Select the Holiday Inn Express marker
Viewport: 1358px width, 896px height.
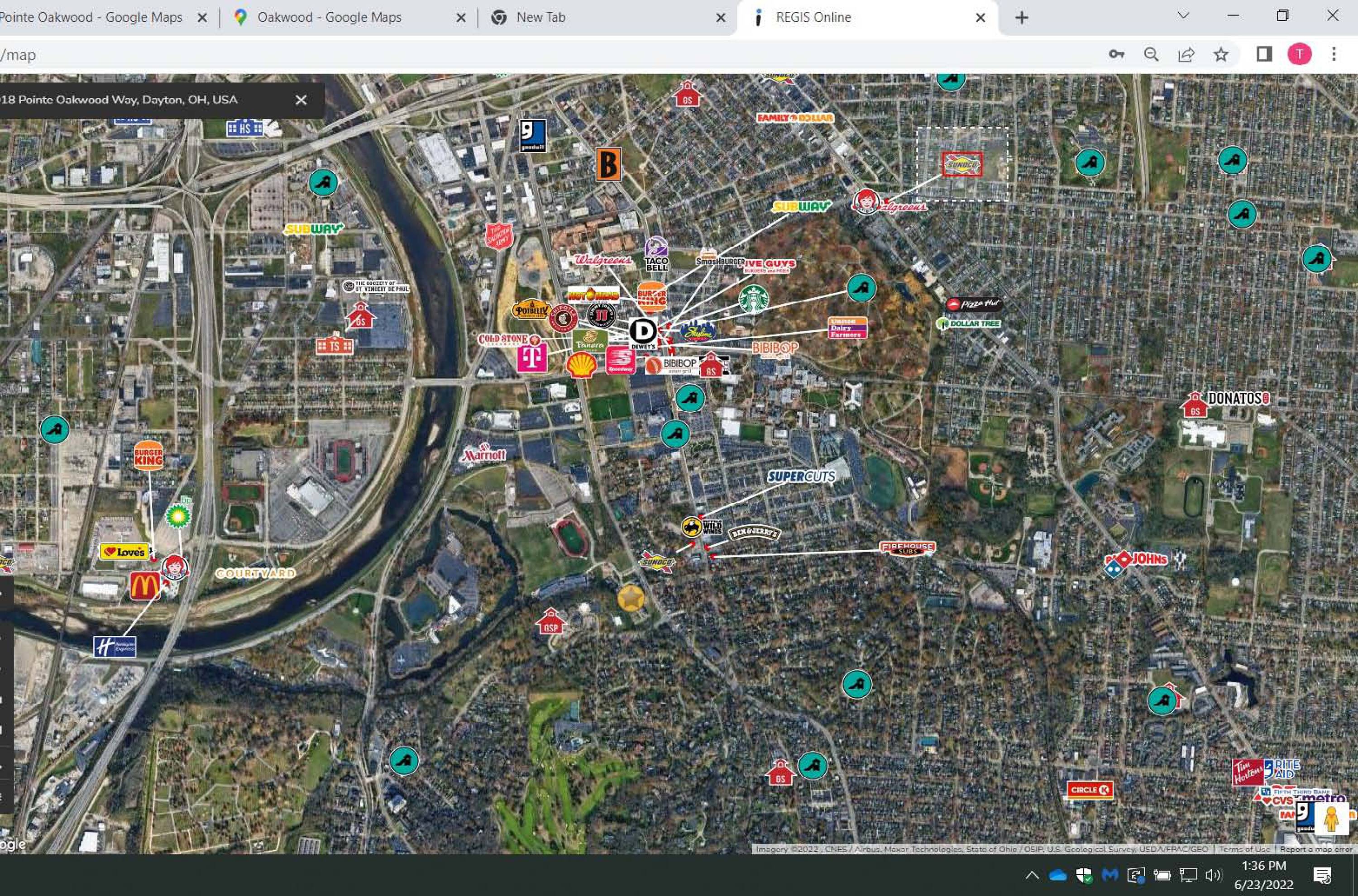tap(115, 647)
